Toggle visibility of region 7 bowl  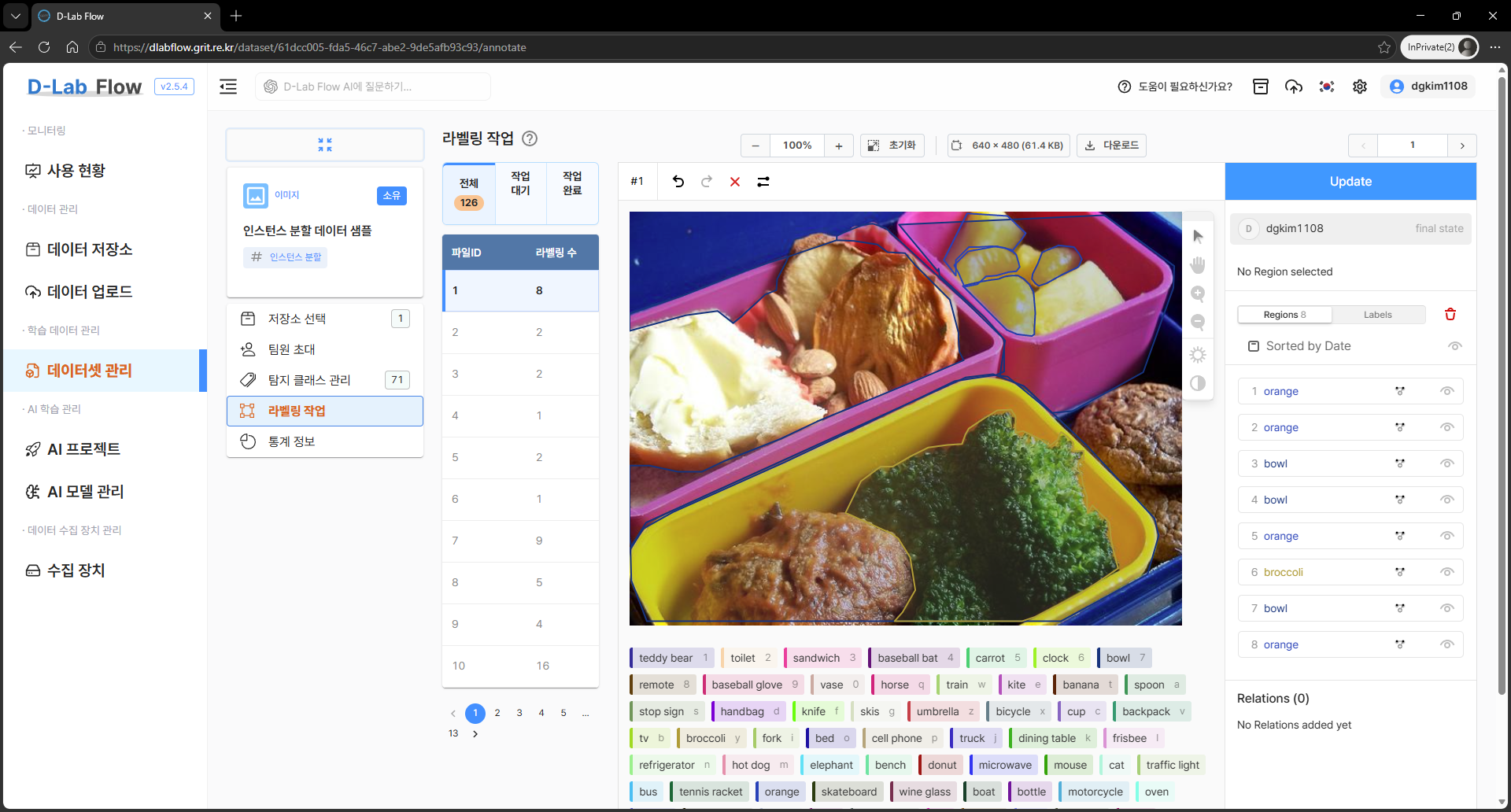coord(1447,608)
